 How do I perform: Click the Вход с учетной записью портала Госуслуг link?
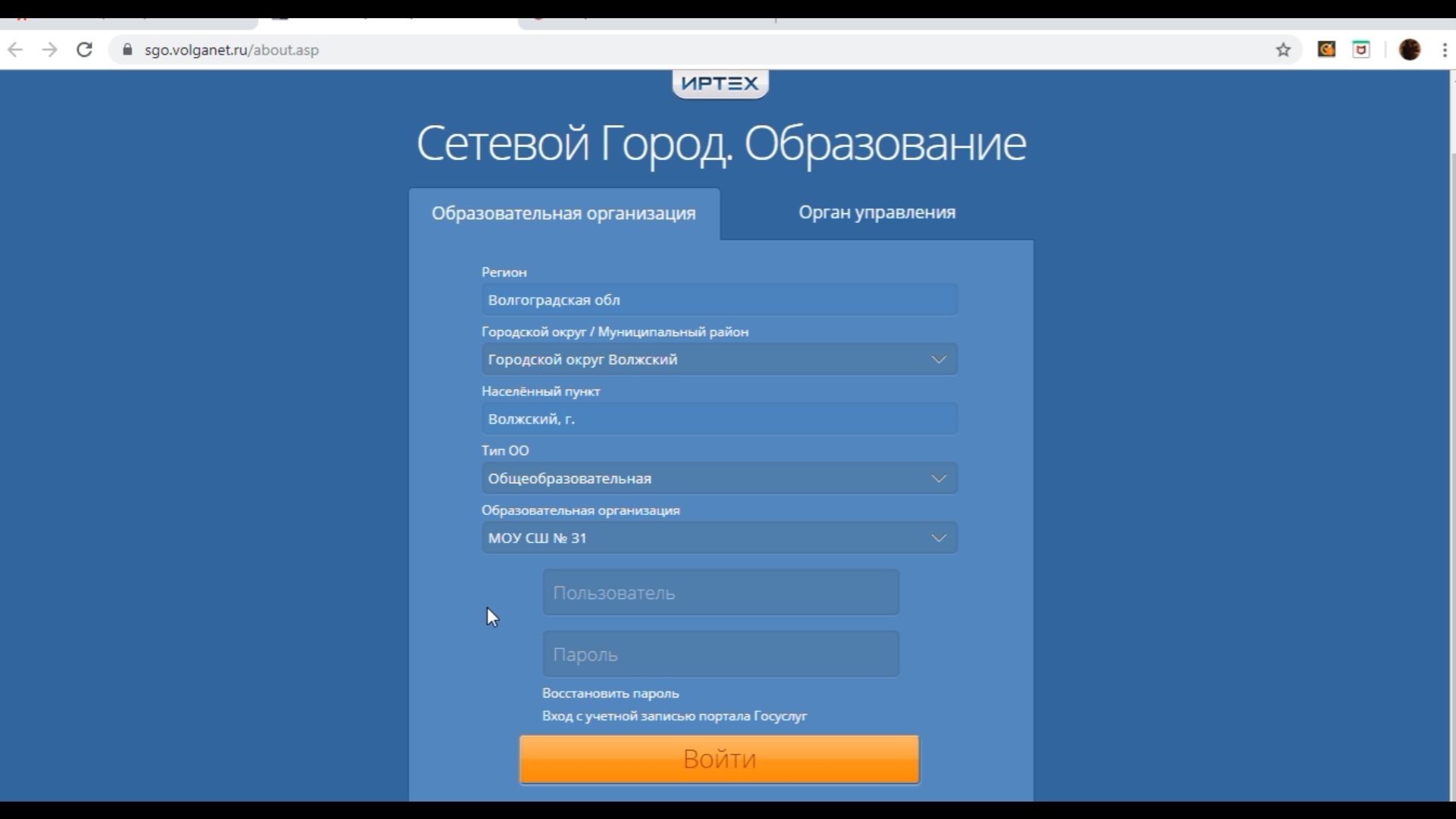pyautogui.click(x=674, y=716)
